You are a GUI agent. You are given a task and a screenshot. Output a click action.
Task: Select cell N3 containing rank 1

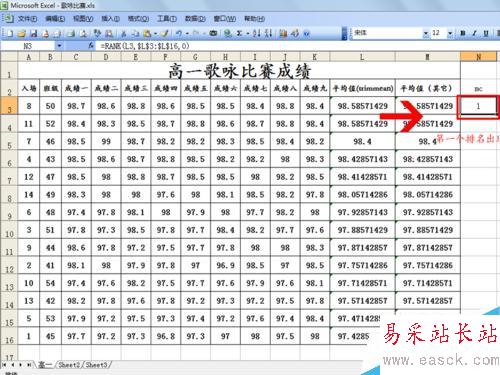tap(478, 106)
